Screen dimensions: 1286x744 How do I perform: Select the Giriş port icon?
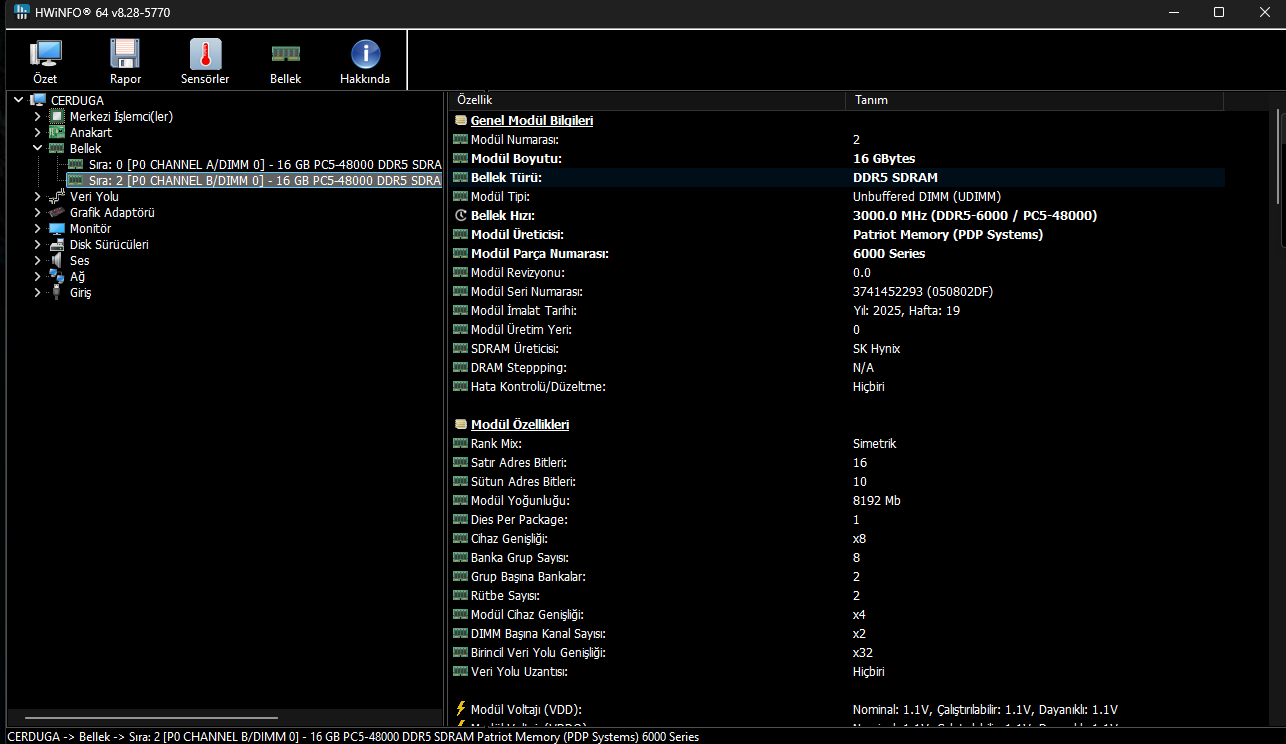pos(57,292)
